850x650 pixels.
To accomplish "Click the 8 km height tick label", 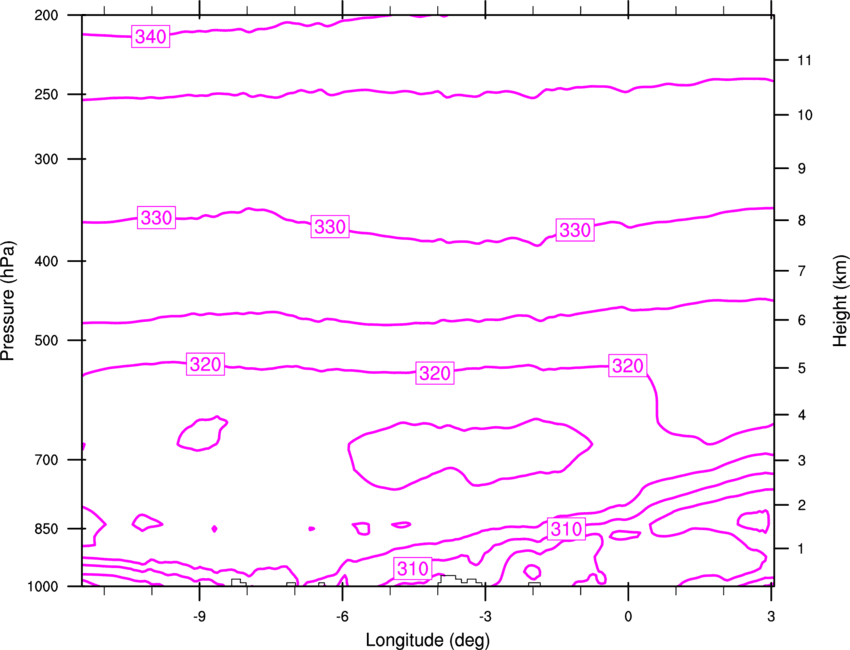I will [801, 220].
